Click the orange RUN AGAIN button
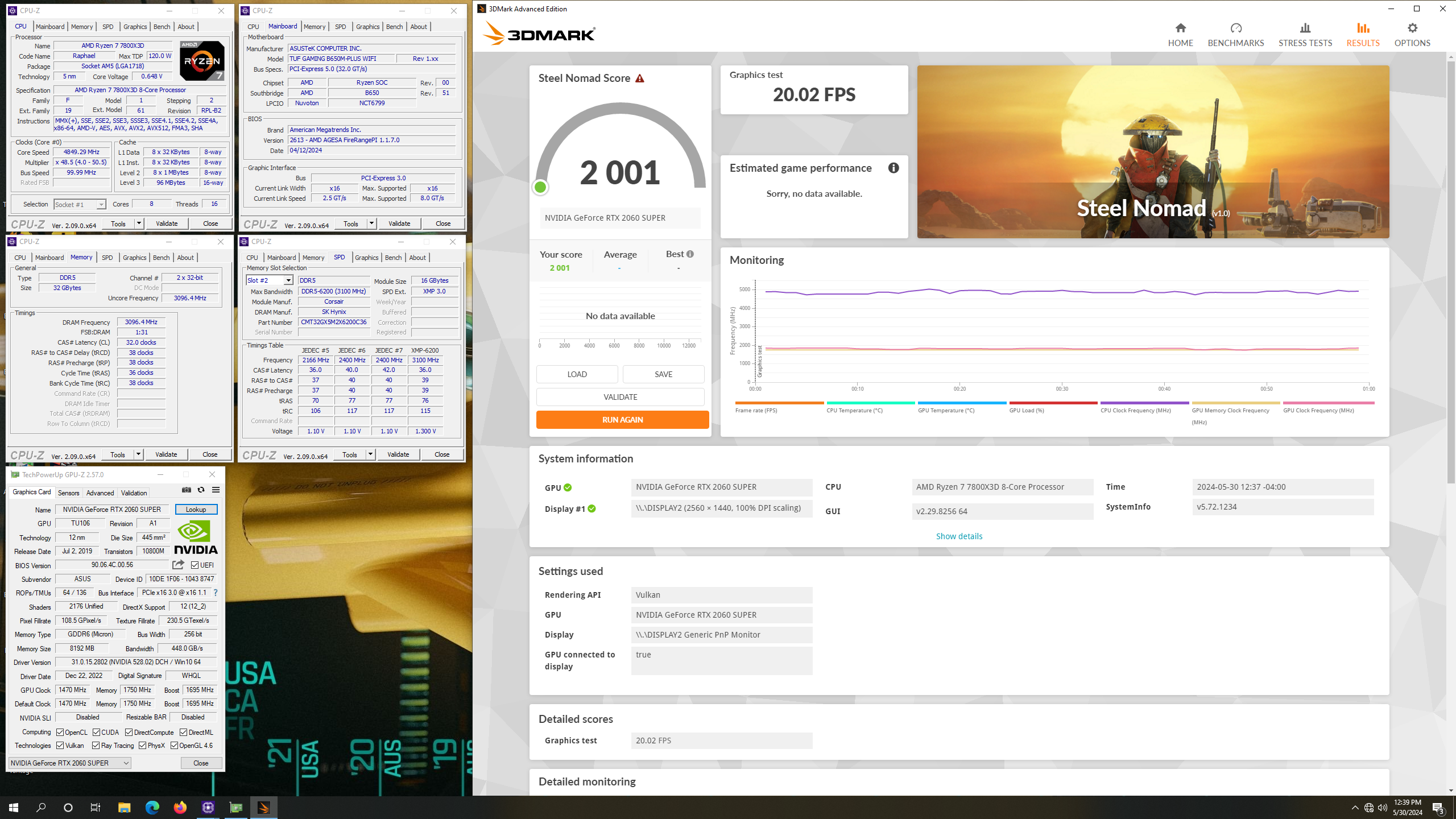1456x819 pixels. tap(622, 420)
